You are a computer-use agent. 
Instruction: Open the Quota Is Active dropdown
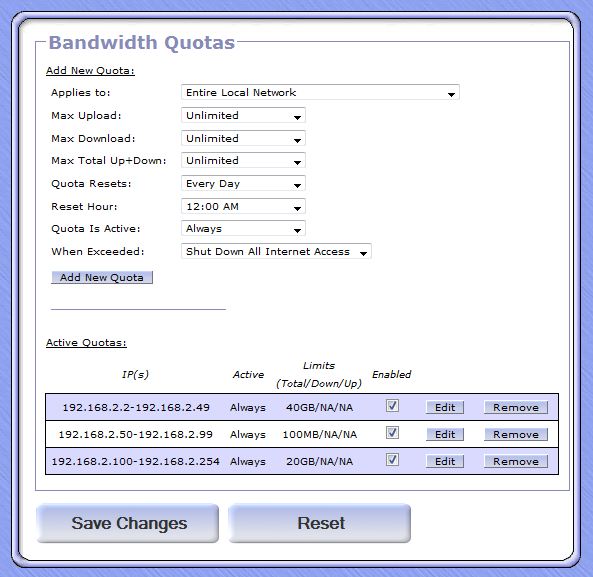point(243,229)
